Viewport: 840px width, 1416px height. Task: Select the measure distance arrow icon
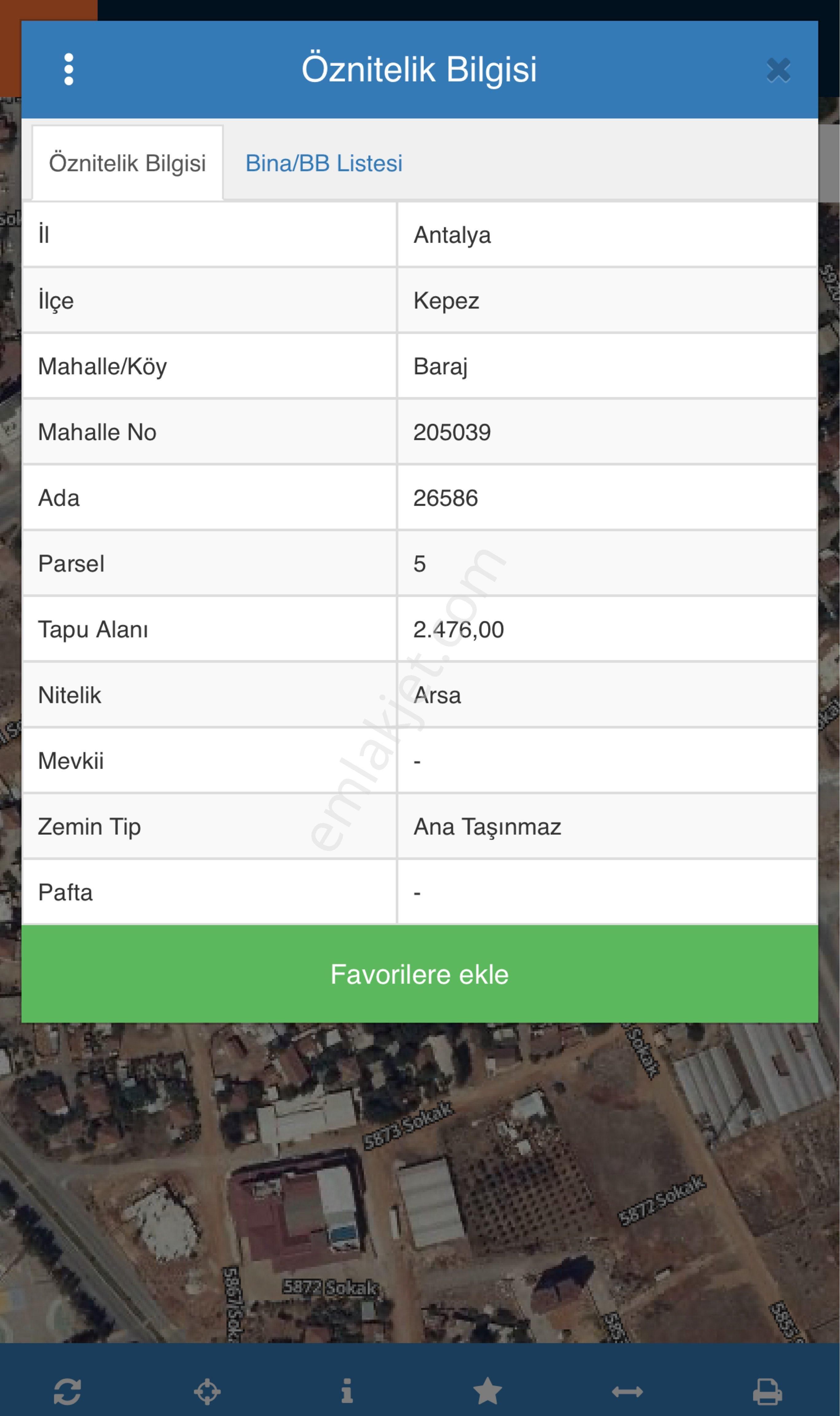pyautogui.click(x=627, y=1391)
